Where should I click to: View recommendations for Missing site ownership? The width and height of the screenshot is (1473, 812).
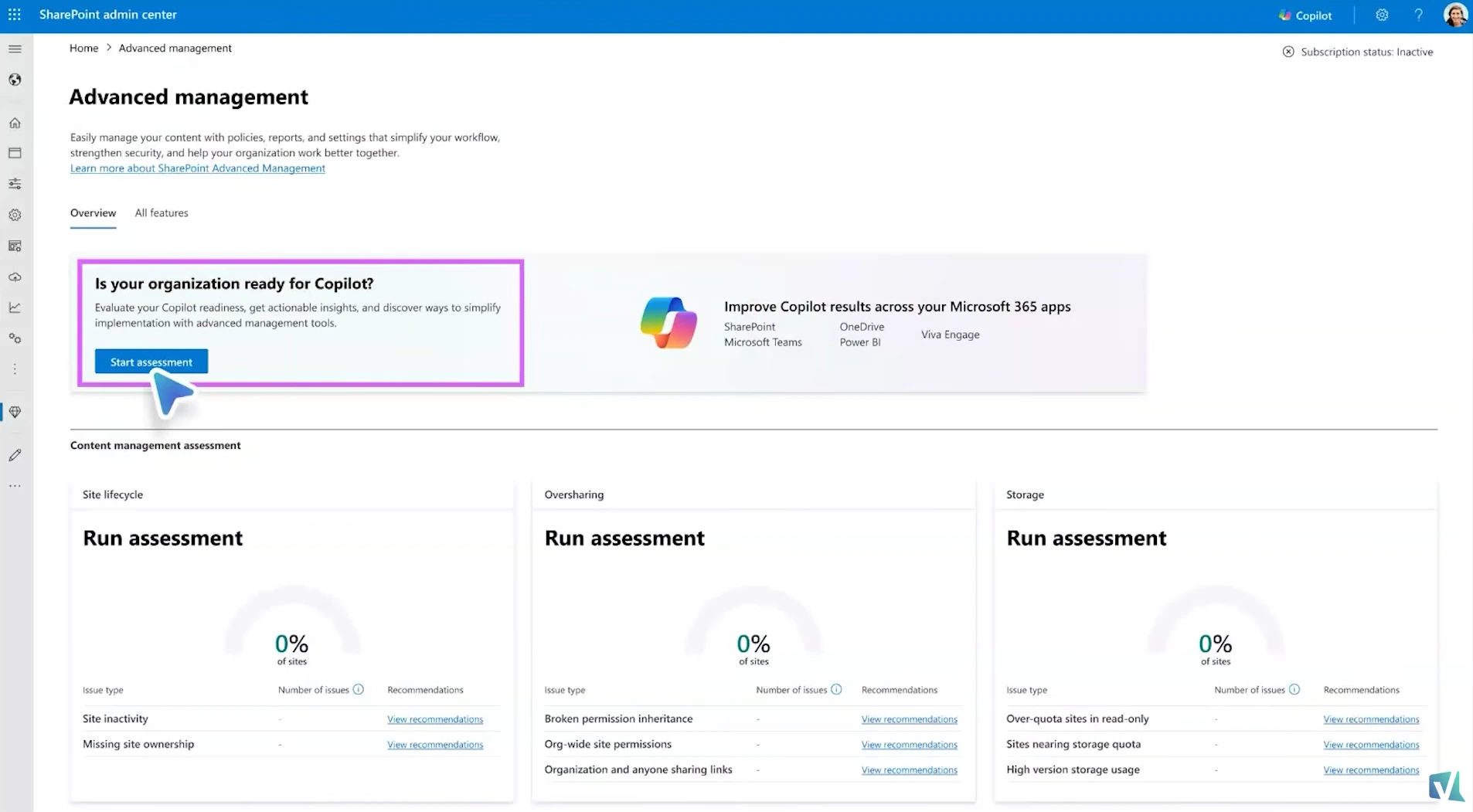(435, 745)
